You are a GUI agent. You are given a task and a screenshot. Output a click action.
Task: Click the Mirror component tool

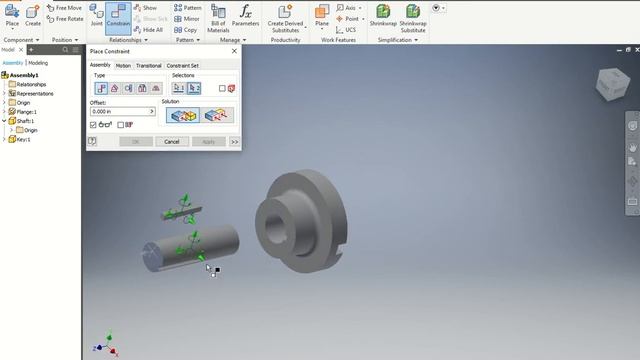187,19
